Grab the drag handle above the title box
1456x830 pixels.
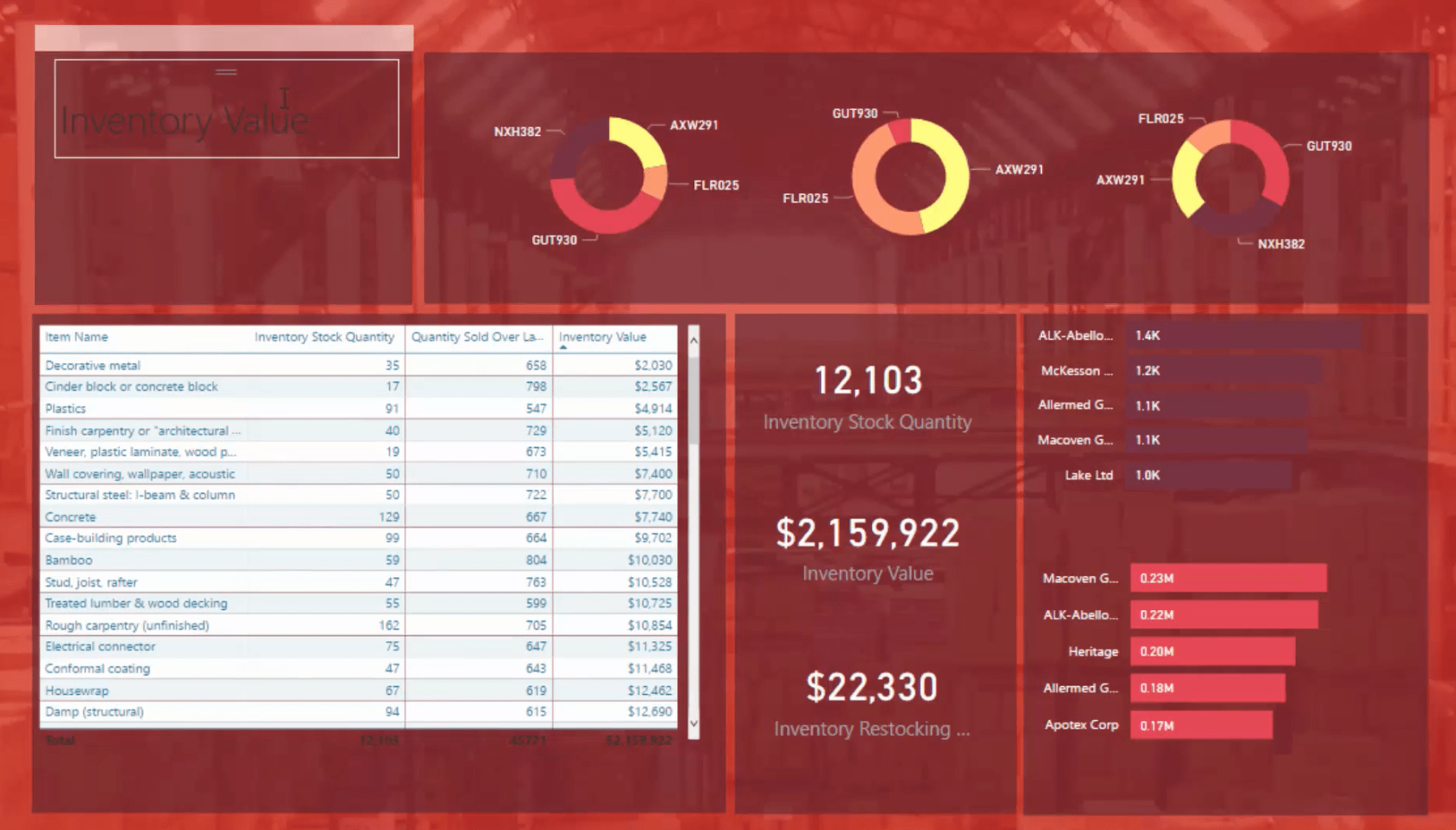point(226,72)
